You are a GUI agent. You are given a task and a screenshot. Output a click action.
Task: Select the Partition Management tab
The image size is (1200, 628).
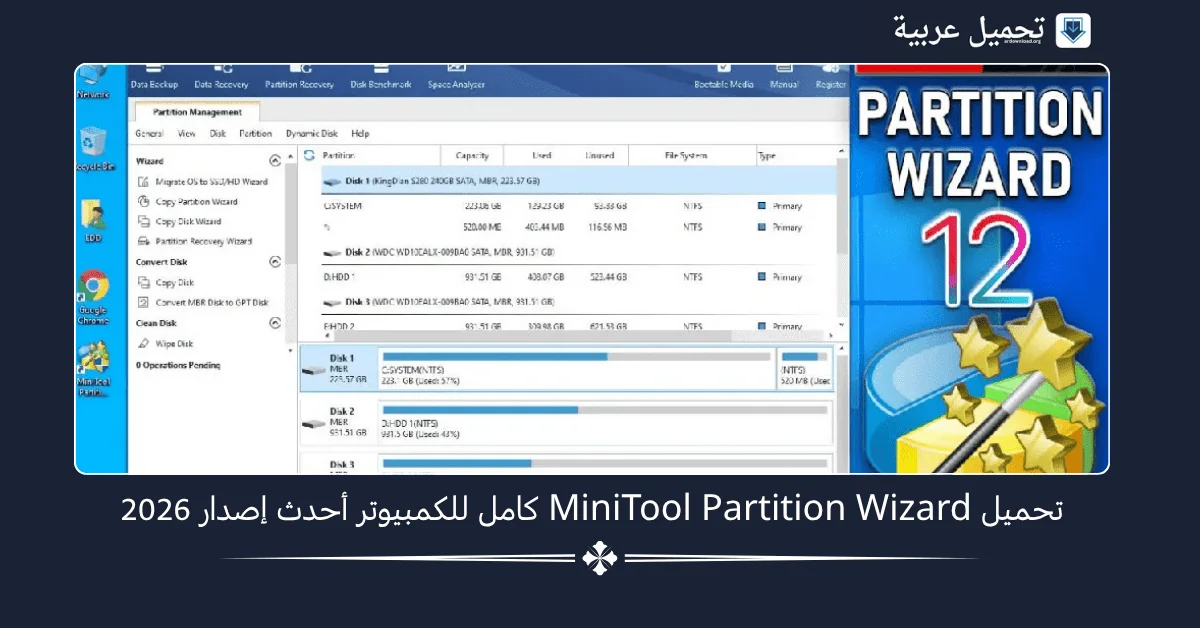pos(195,112)
